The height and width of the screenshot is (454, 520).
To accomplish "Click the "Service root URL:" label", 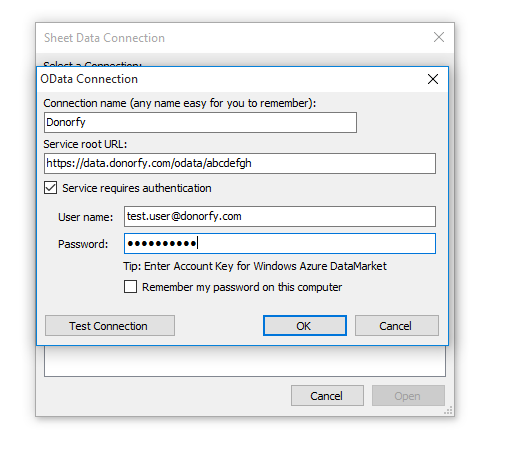I will click(x=85, y=144).
